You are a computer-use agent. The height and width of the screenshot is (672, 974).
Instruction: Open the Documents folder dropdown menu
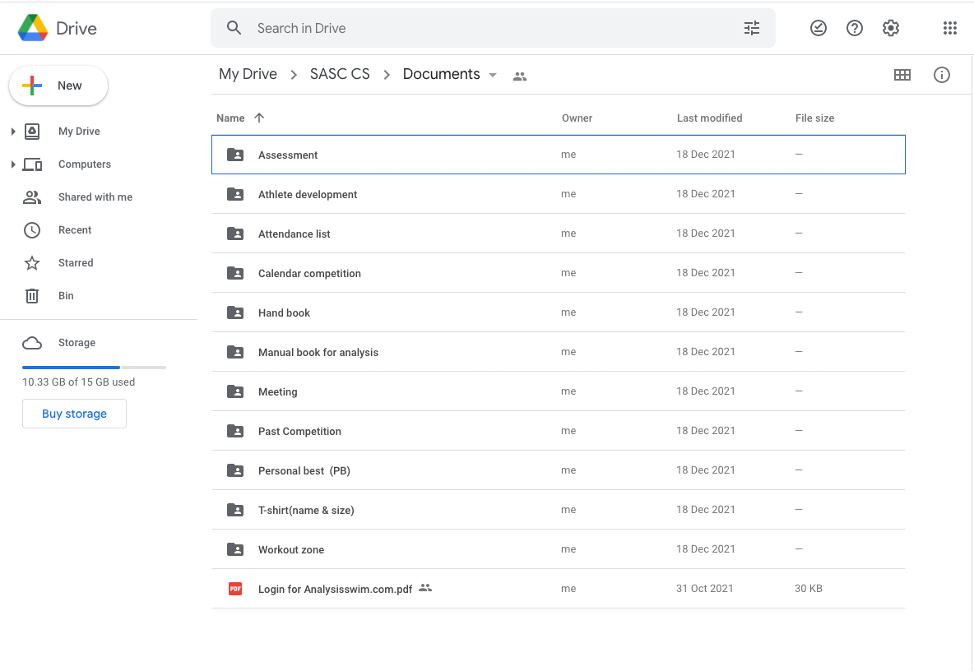(x=492, y=75)
